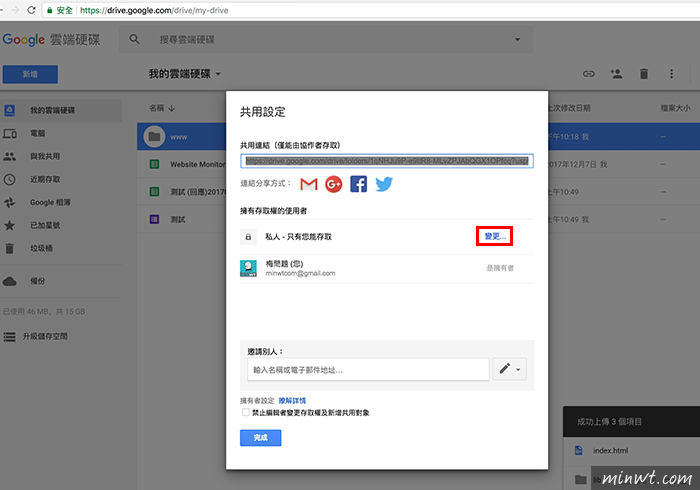This screenshot has height=490, width=700.
Task: Click 升級儲存空間 upgrade storage
Action: coord(45,336)
